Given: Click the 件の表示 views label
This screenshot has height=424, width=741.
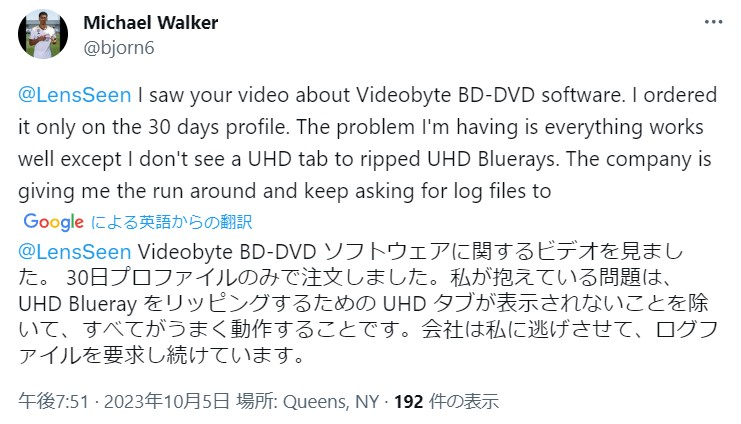Looking at the screenshot, I should (464, 402).
